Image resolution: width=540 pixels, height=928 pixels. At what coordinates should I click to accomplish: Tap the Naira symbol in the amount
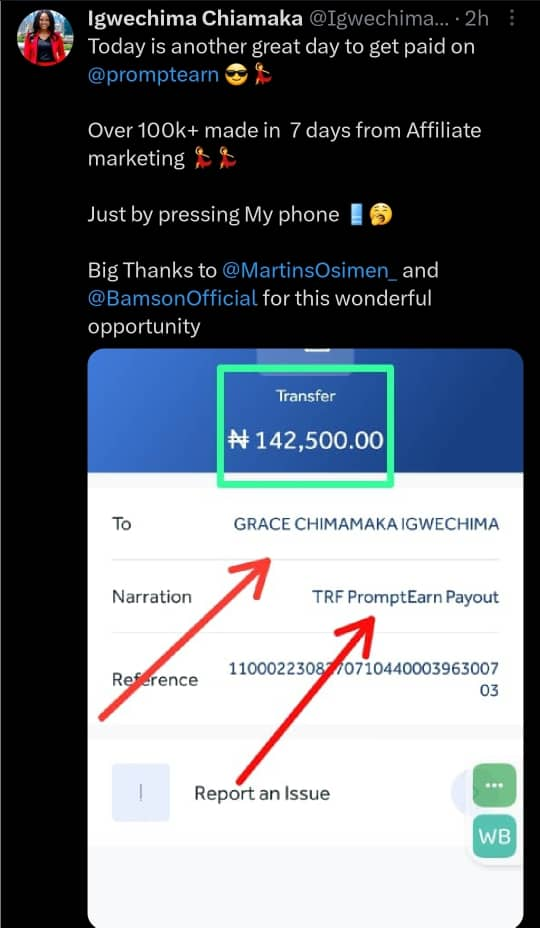pyautogui.click(x=239, y=440)
